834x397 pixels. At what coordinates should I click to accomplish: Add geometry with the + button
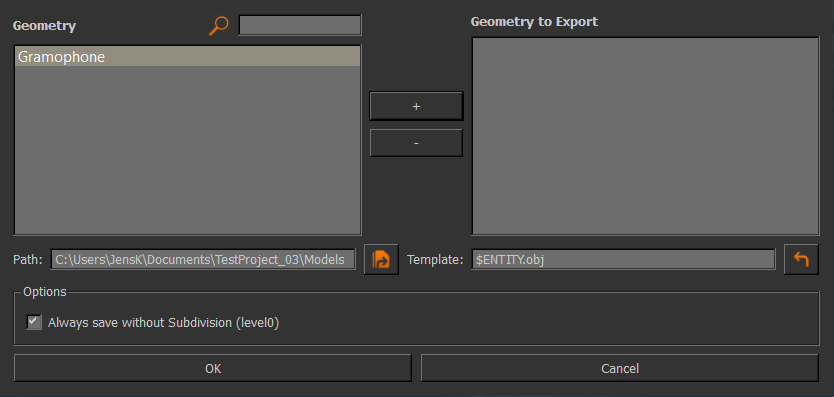(x=416, y=106)
